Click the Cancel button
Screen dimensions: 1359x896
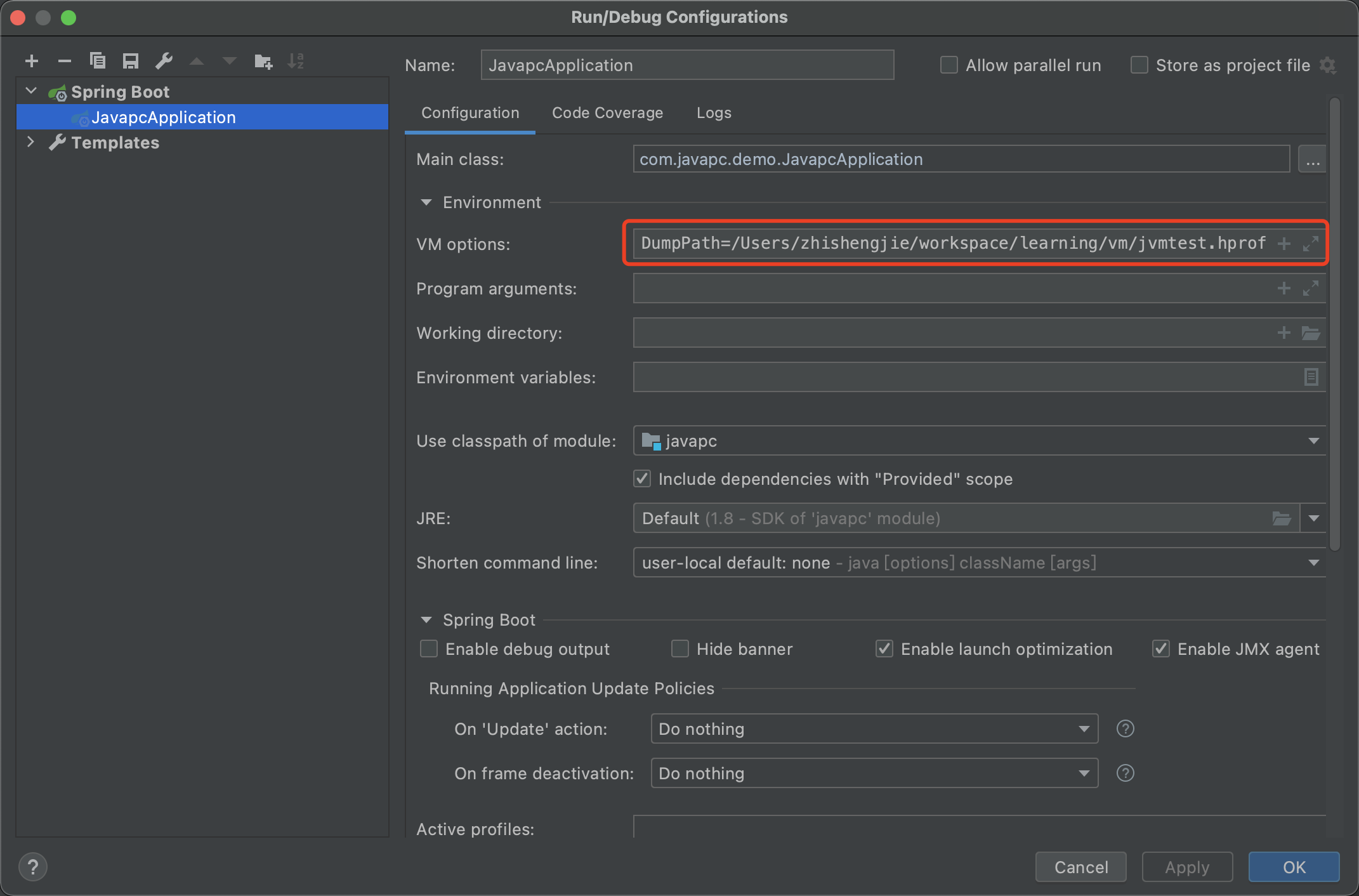pyautogui.click(x=1080, y=867)
